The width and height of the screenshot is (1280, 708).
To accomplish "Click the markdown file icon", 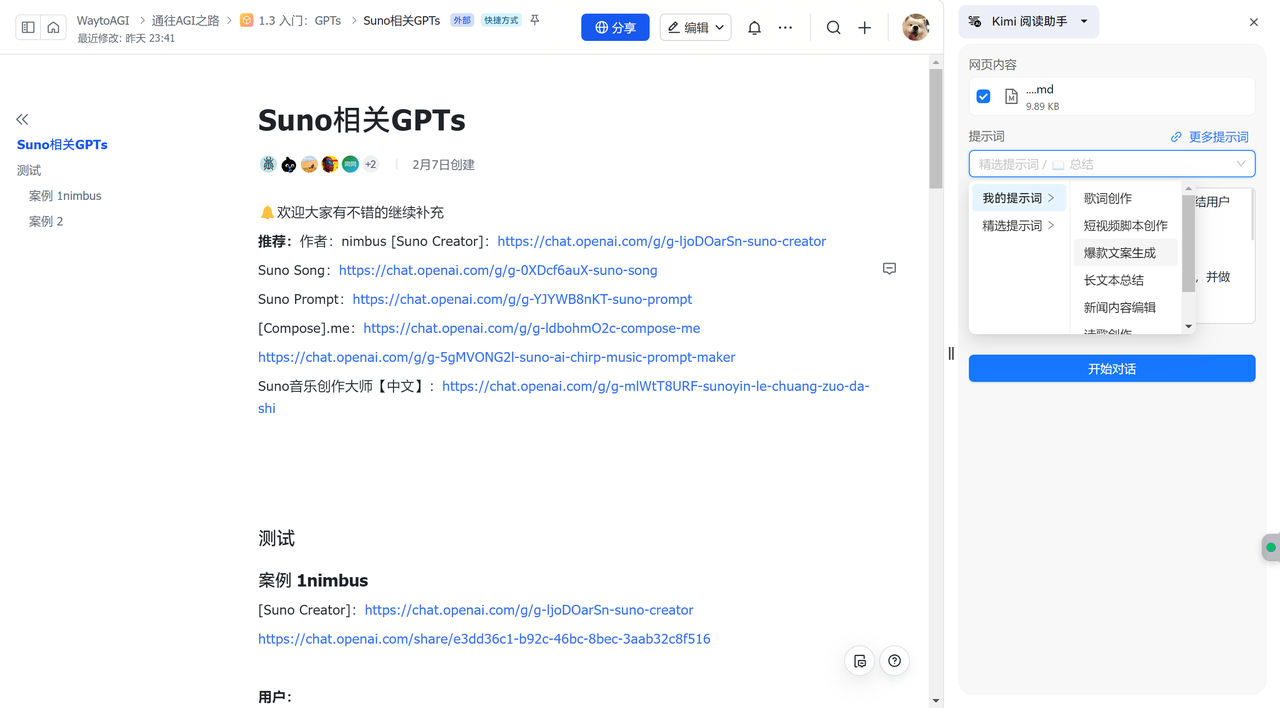I will point(1011,97).
